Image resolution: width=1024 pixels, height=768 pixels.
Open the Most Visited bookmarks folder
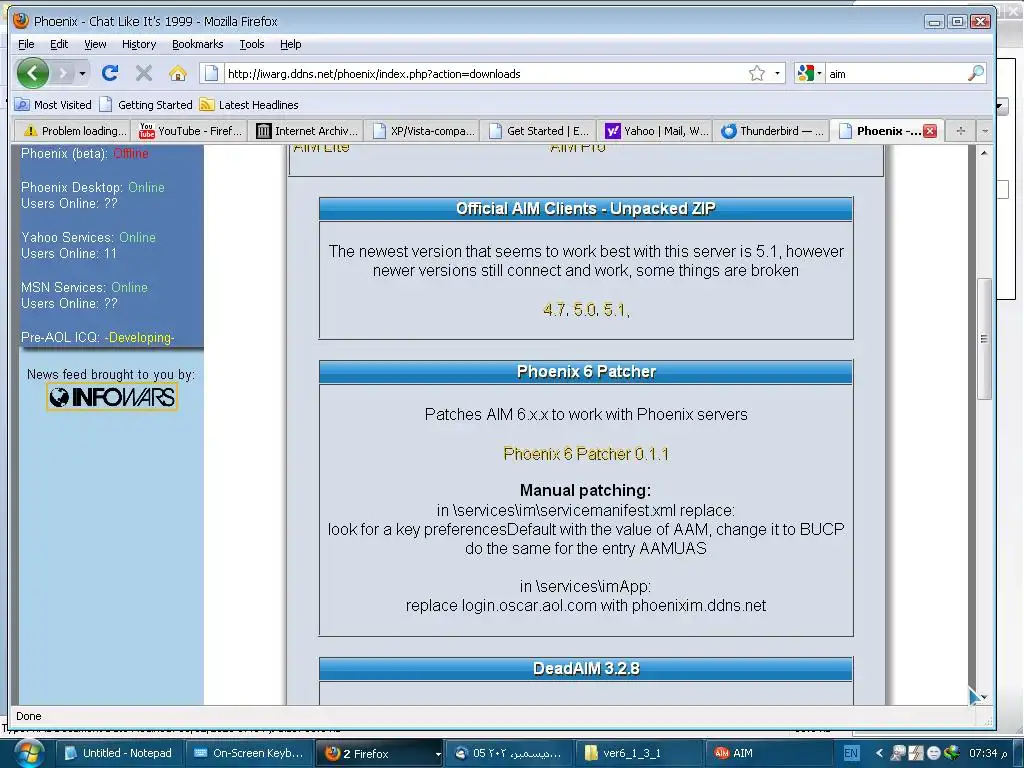pos(53,104)
